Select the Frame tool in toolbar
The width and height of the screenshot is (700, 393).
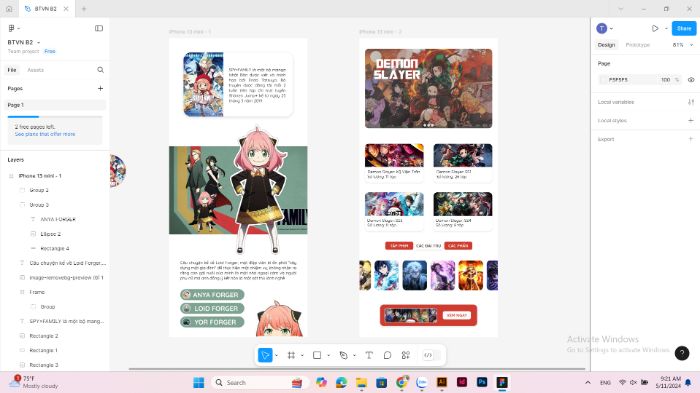point(291,355)
